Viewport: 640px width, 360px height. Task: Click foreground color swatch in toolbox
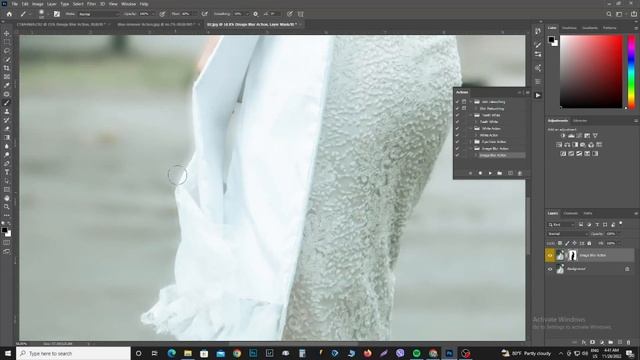4,231
